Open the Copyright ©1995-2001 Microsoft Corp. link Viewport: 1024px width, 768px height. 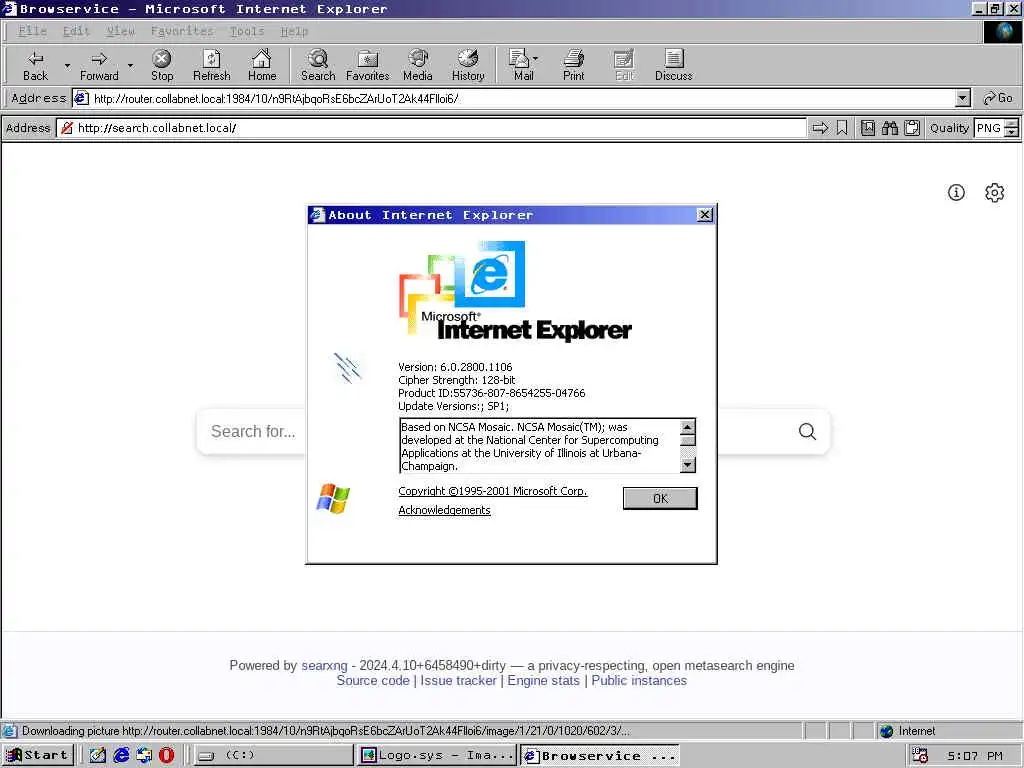493,491
